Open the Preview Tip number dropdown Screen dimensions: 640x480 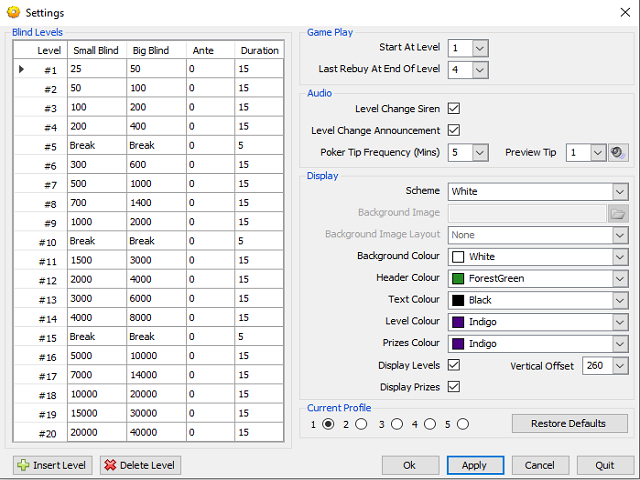click(598, 153)
